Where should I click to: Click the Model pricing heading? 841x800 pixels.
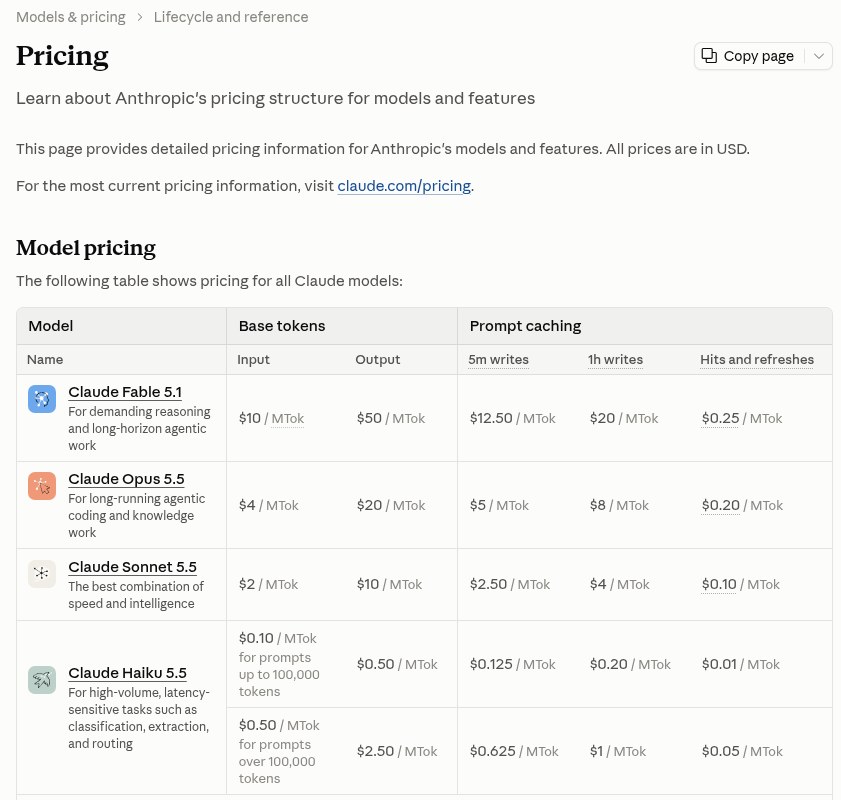[86, 248]
